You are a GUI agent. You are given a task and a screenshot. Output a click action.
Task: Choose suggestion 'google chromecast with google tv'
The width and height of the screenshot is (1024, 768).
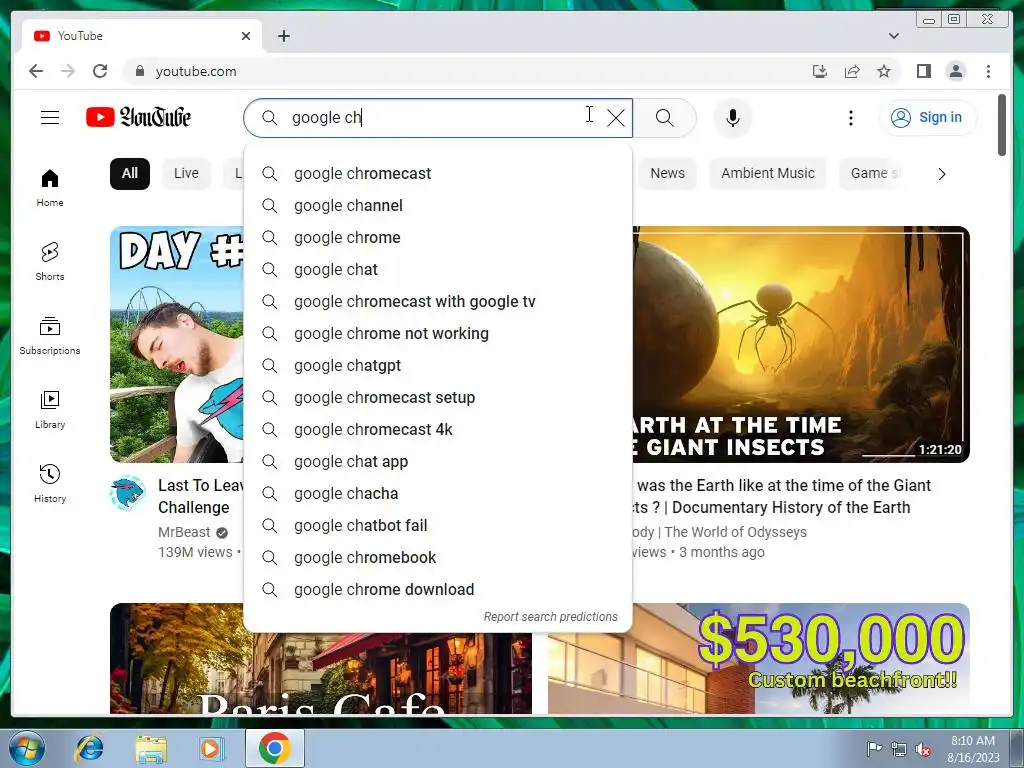438,302
